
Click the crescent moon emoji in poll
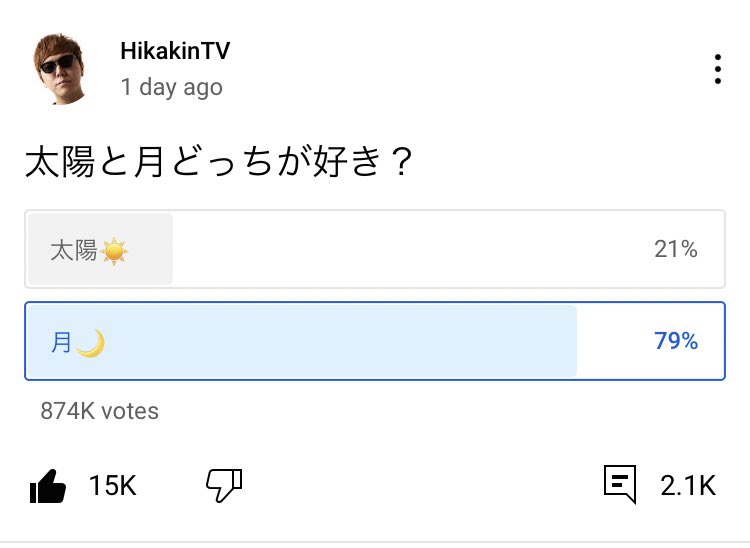(x=91, y=343)
